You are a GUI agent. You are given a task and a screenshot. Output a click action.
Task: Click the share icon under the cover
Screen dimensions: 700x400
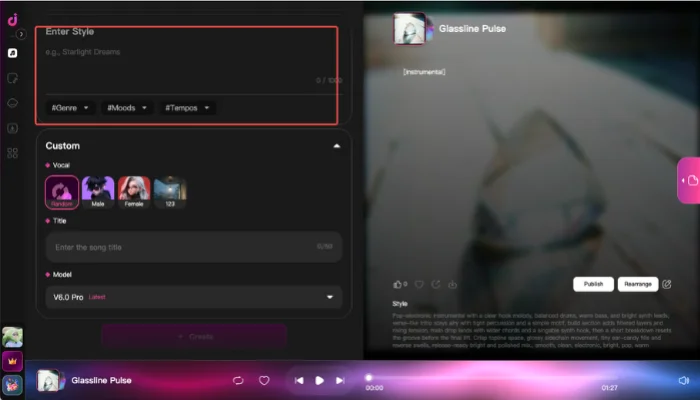[x=436, y=284]
